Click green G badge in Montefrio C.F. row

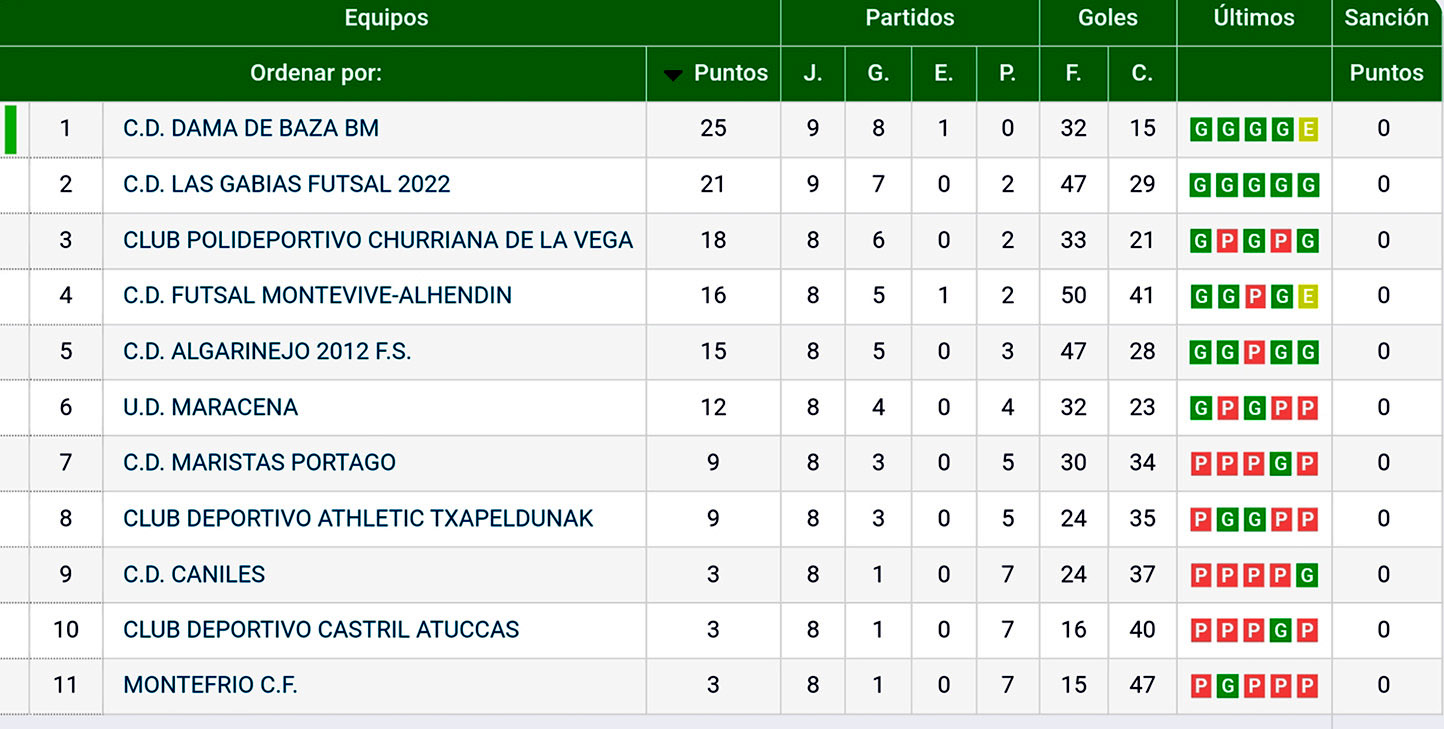(x=1228, y=686)
